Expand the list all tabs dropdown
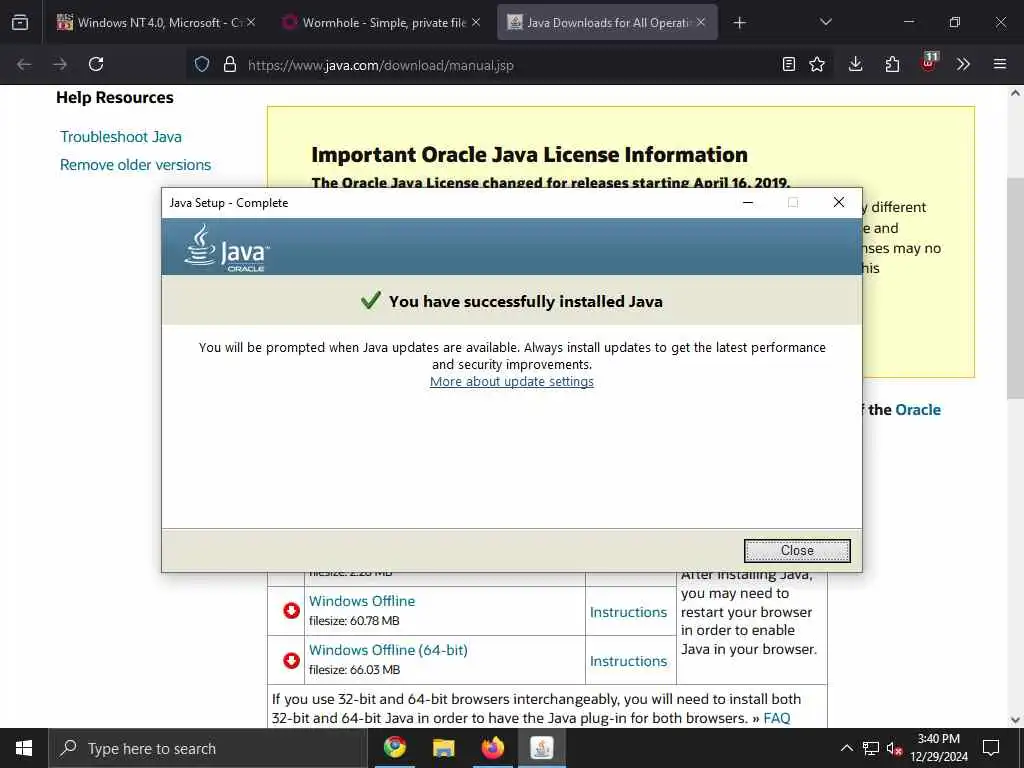This screenshot has height=768, width=1024. [825, 22]
